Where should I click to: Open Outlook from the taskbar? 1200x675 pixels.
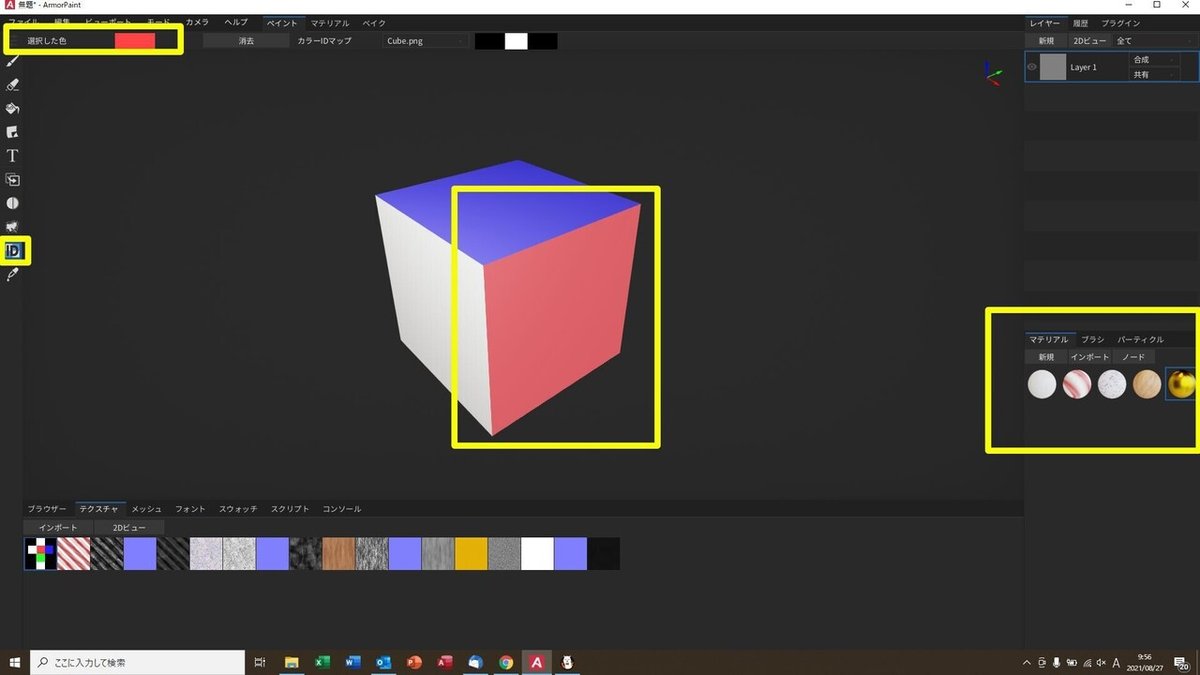[384, 662]
